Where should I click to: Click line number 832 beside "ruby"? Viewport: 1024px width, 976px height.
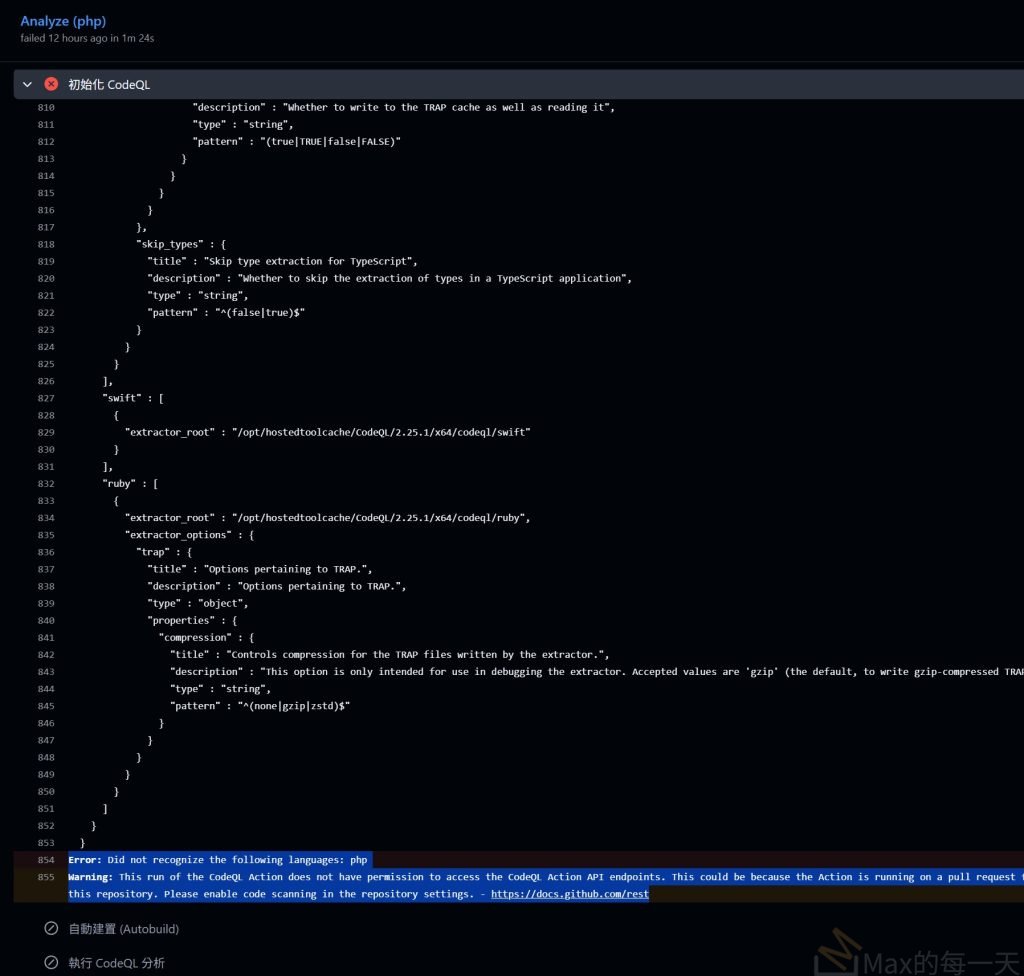45,484
